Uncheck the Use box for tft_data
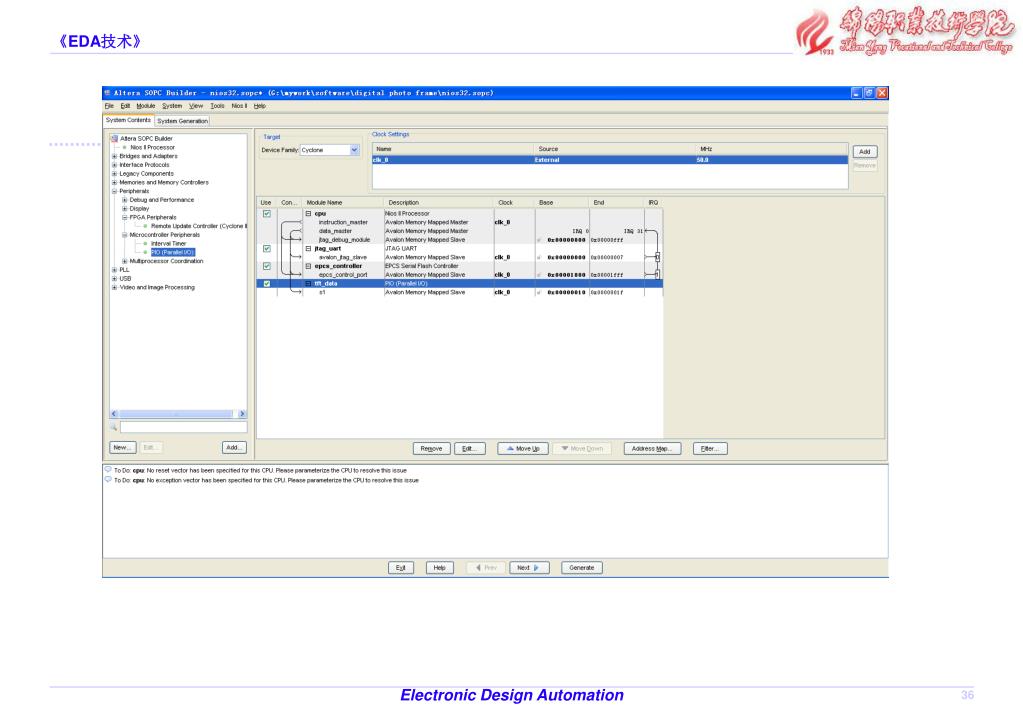 tap(267, 284)
